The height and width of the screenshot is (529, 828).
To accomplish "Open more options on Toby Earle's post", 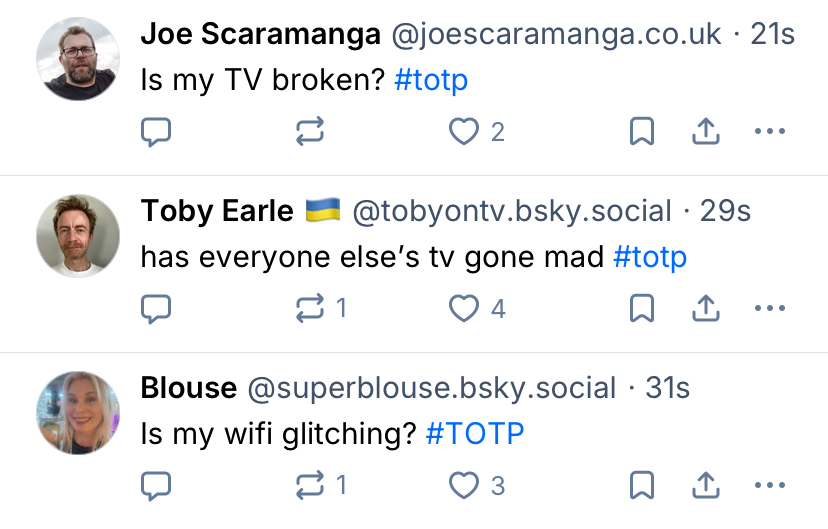I will pos(769,308).
